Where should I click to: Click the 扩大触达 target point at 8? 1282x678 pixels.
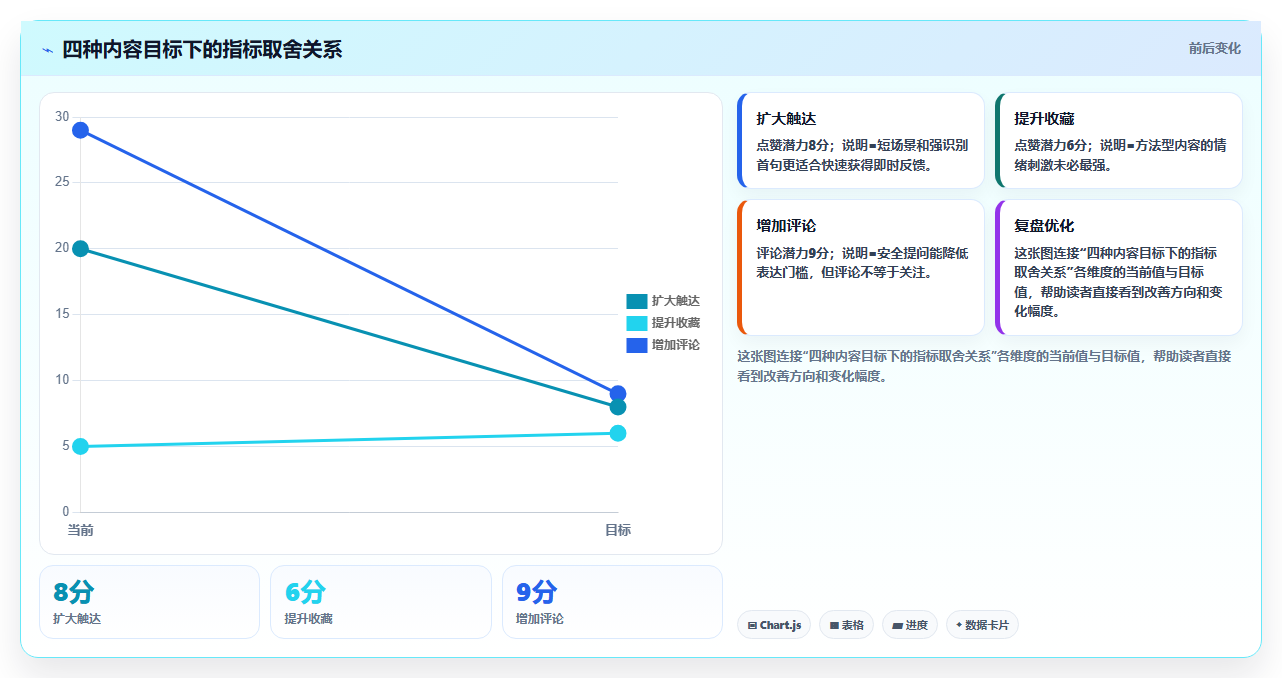618,407
